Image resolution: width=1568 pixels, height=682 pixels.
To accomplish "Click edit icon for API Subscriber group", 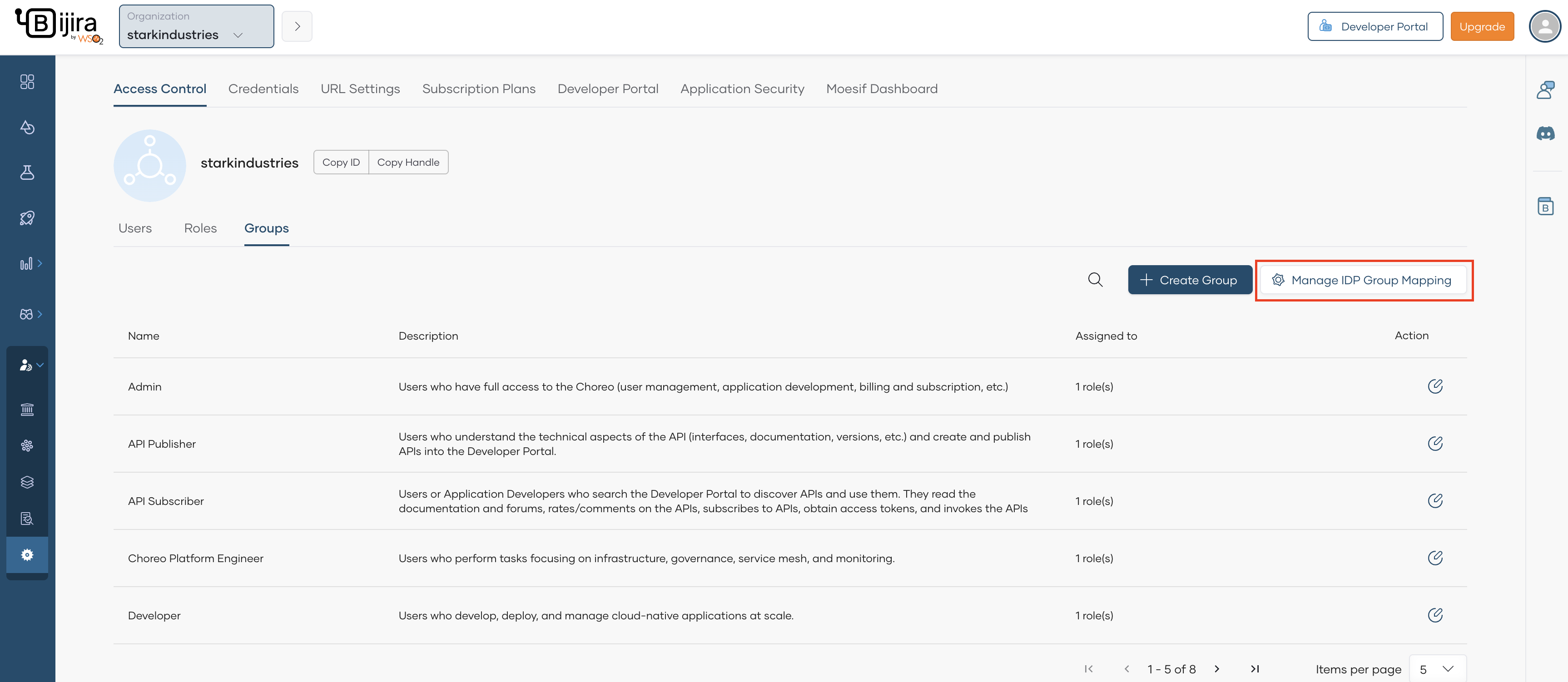I will click(x=1435, y=501).
